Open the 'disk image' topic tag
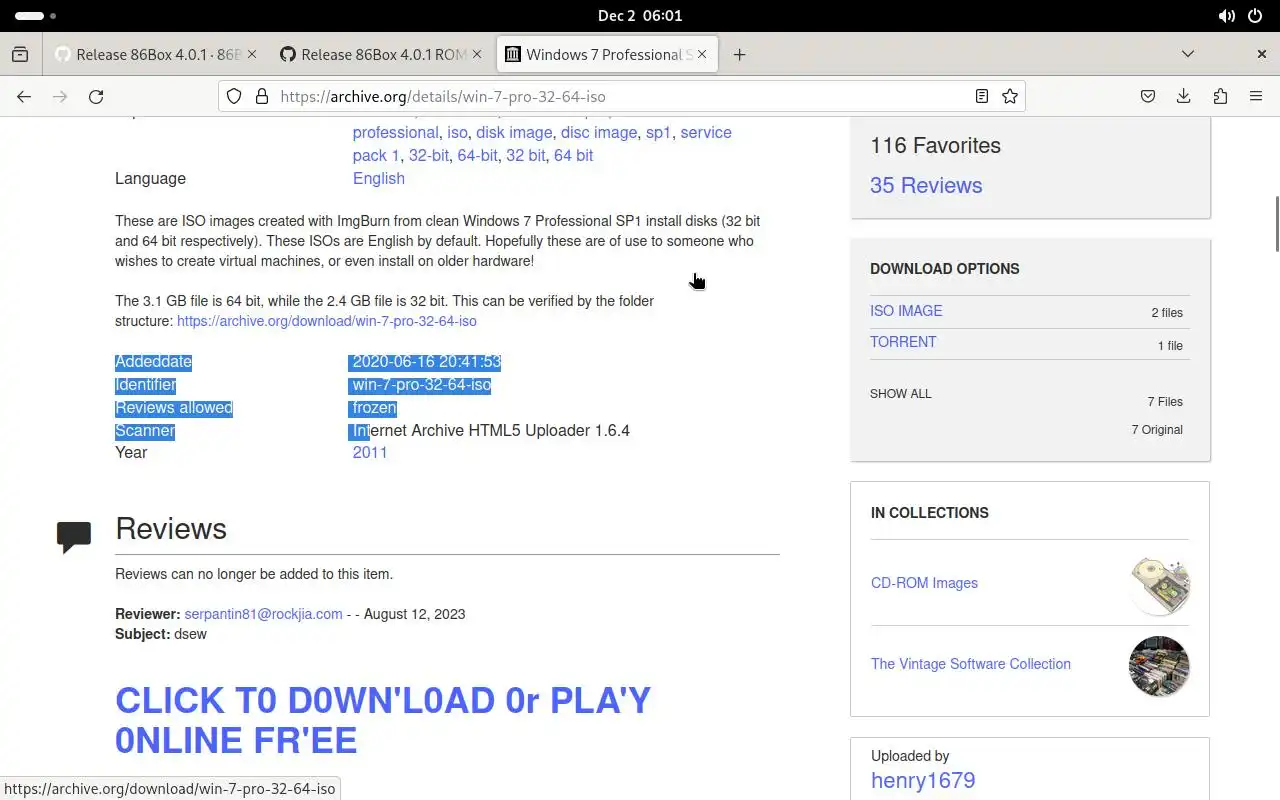 pos(514,132)
